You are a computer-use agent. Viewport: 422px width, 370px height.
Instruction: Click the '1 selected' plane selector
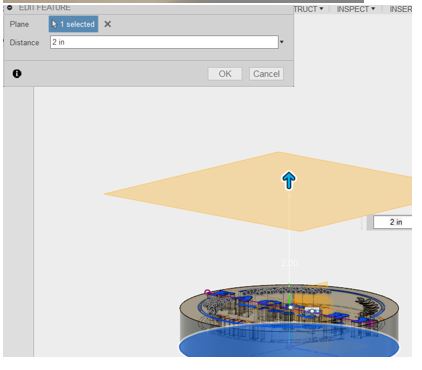[x=73, y=24]
